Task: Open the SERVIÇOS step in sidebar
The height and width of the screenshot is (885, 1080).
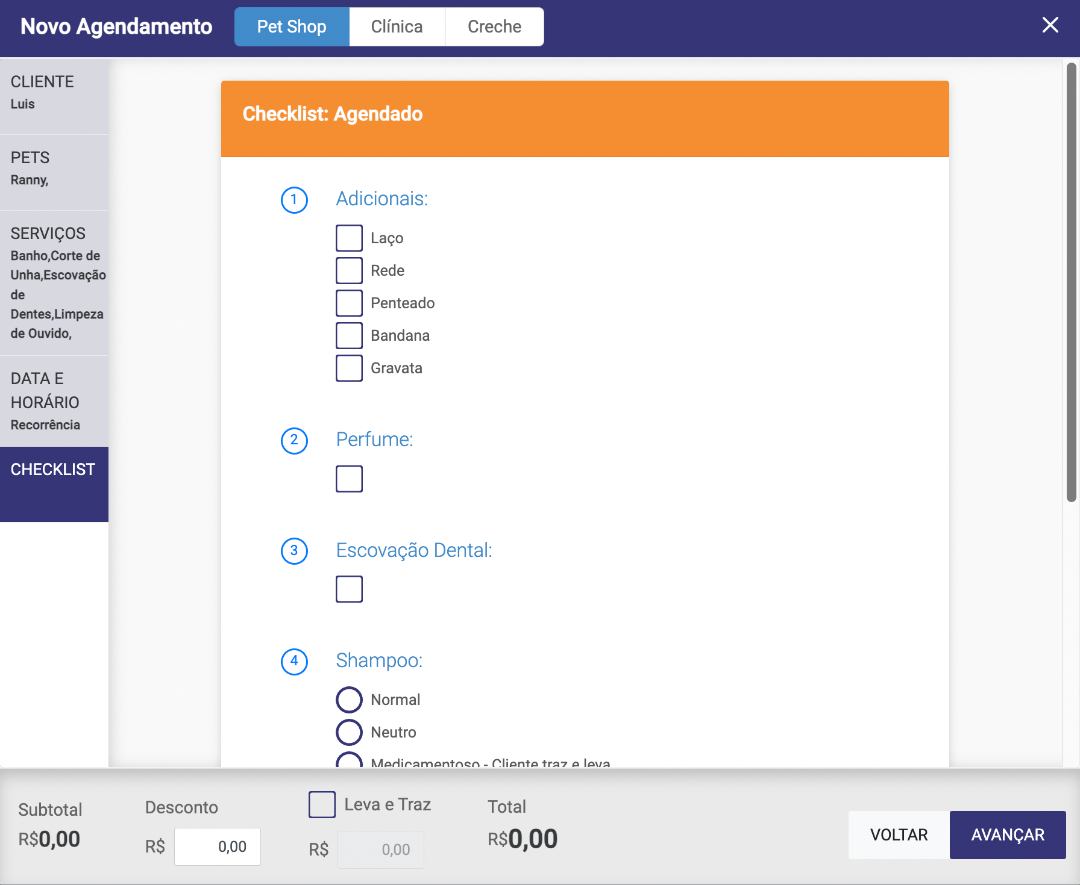Action: 54,283
